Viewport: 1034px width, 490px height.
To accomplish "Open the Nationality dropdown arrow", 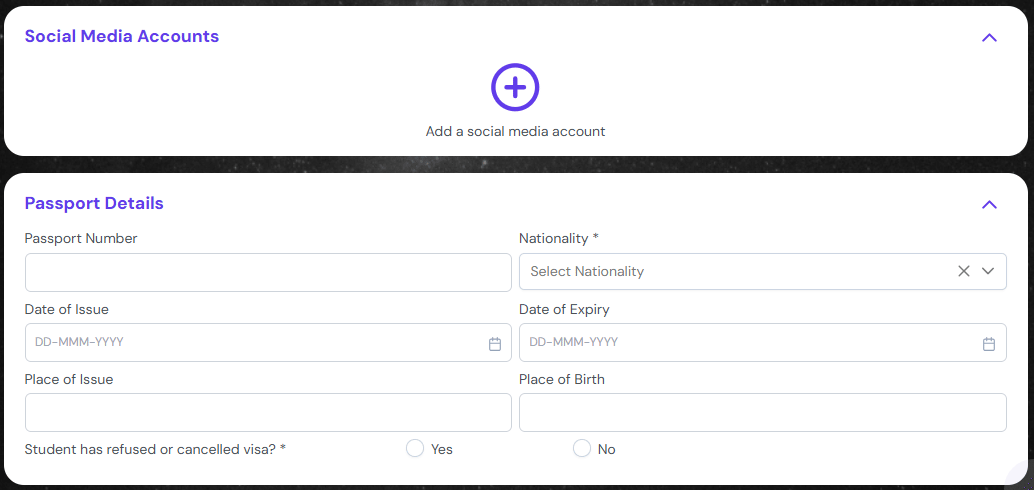I will click(988, 271).
